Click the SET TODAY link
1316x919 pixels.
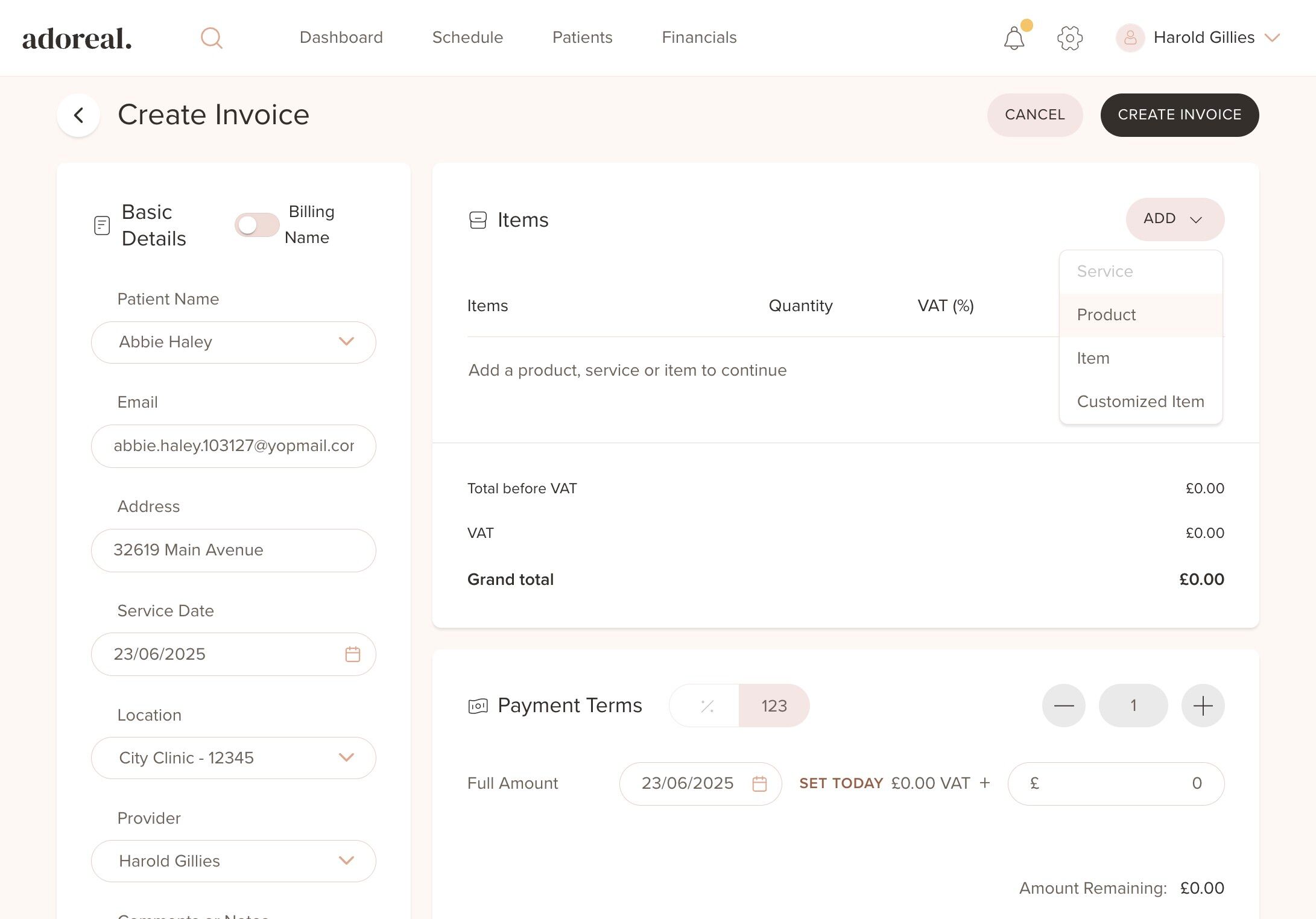point(841,783)
